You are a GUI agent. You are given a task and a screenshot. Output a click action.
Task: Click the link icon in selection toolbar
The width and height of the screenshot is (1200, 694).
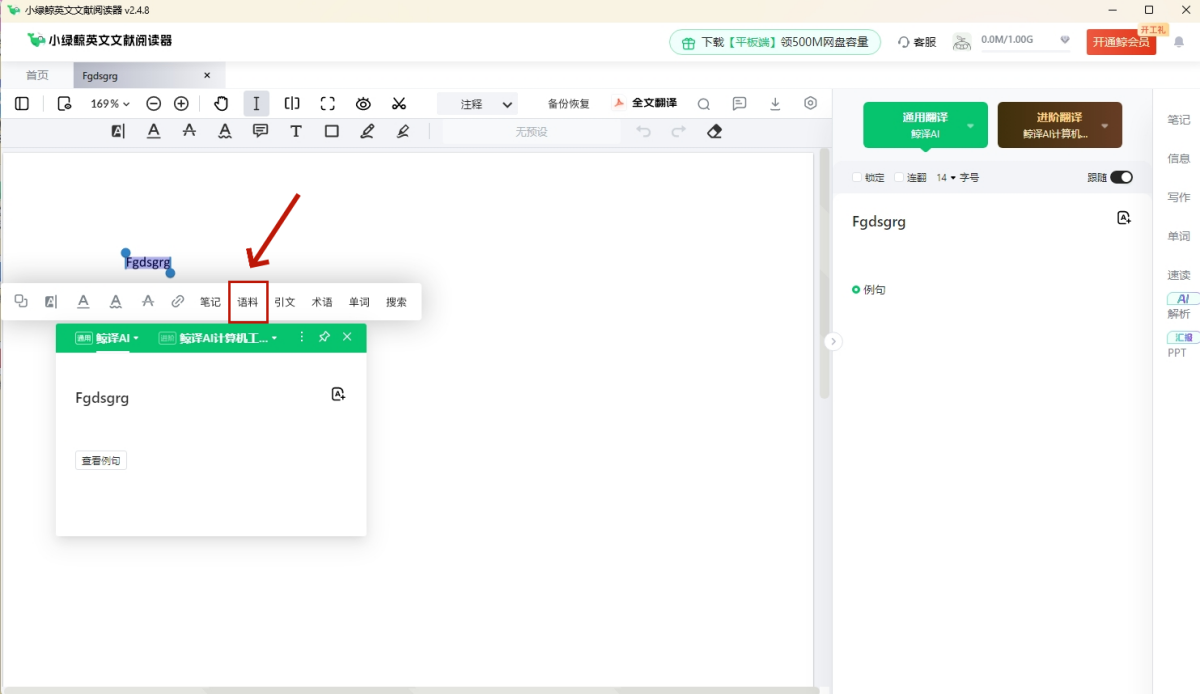click(x=178, y=301)
